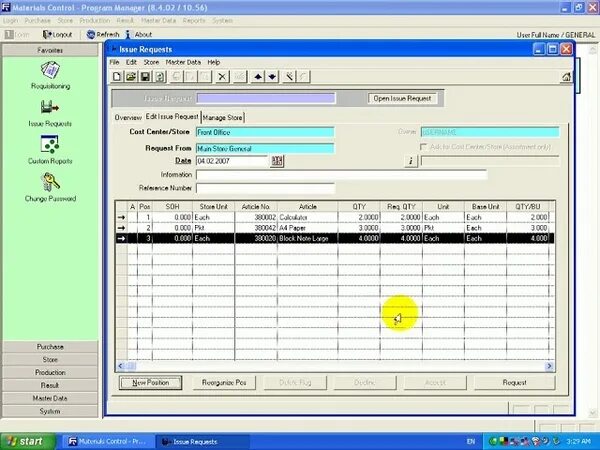The height and width of the screenshot is (450, 600).
Task: Open Issue Requests from Favorites sidebar
Action: pyautogui.click(x=50, y=113)
